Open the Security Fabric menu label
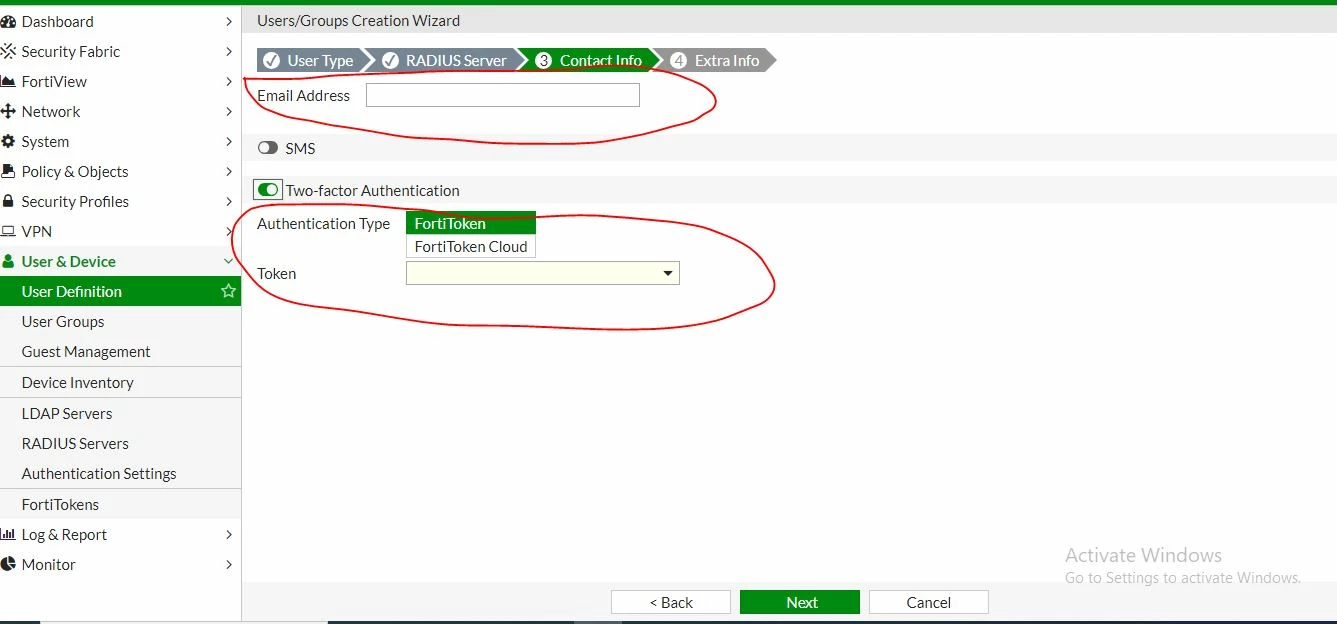1337x624 pixels. click(x=71, y=51)
